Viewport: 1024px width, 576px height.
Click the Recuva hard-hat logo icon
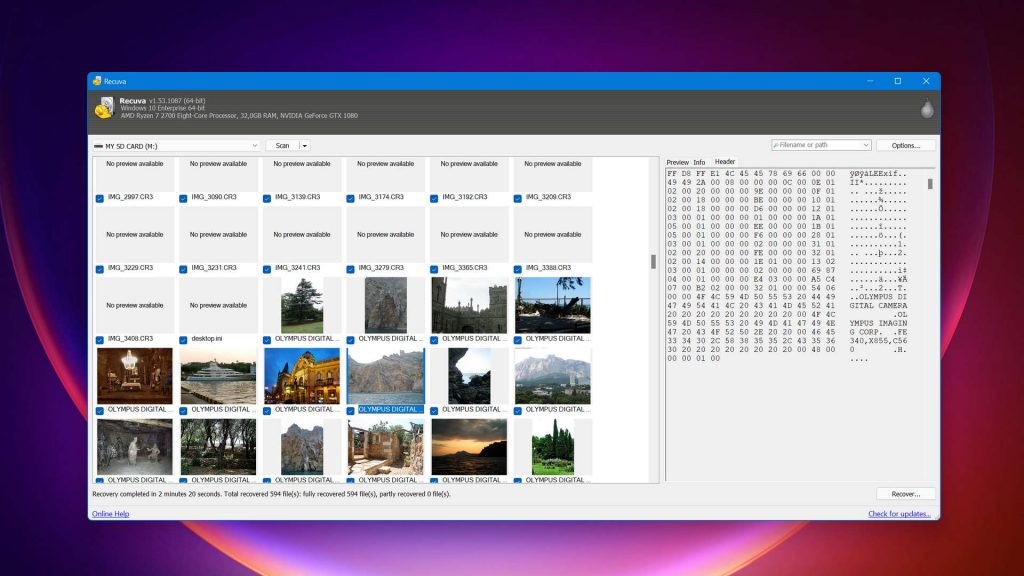(103, 108)
